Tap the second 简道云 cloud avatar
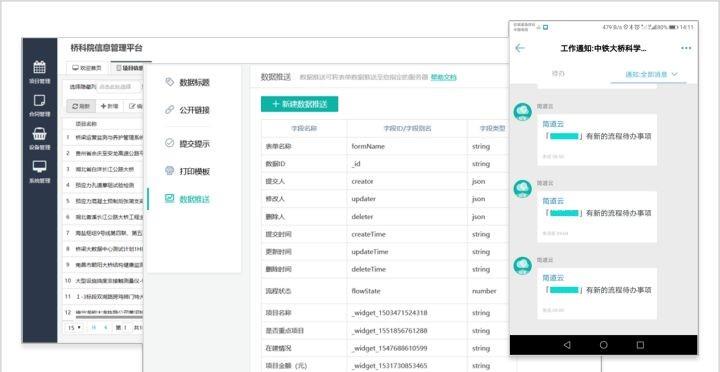The width and height of the screenshot is (720, 372). (x=523, y=189)
